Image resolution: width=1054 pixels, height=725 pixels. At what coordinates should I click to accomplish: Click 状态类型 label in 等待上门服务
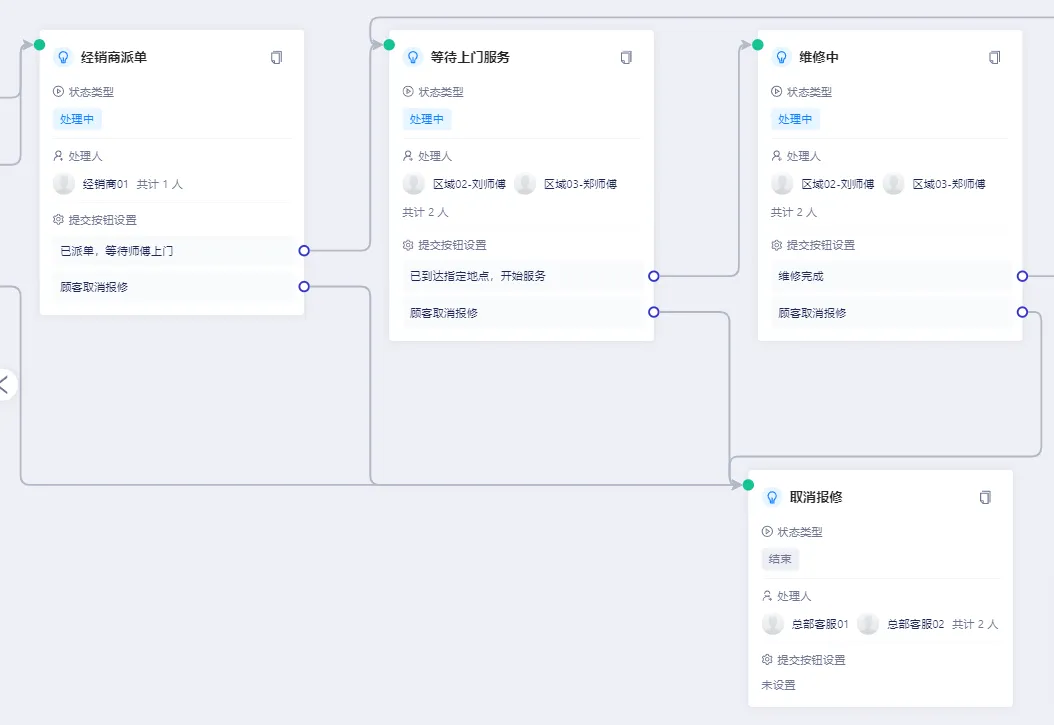click(441, 92)
